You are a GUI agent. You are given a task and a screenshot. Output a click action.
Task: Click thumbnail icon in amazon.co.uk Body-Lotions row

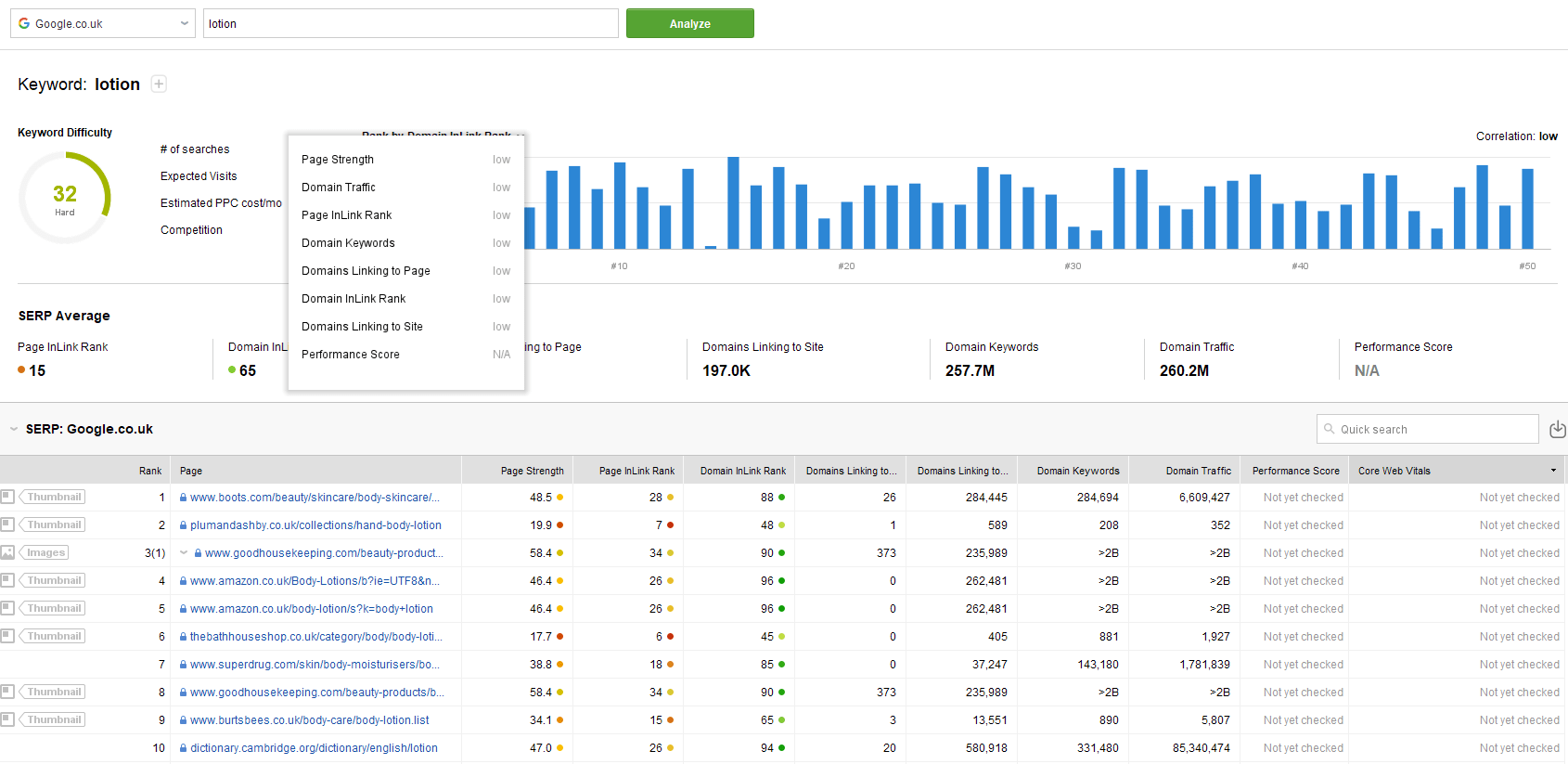point(7,580)
